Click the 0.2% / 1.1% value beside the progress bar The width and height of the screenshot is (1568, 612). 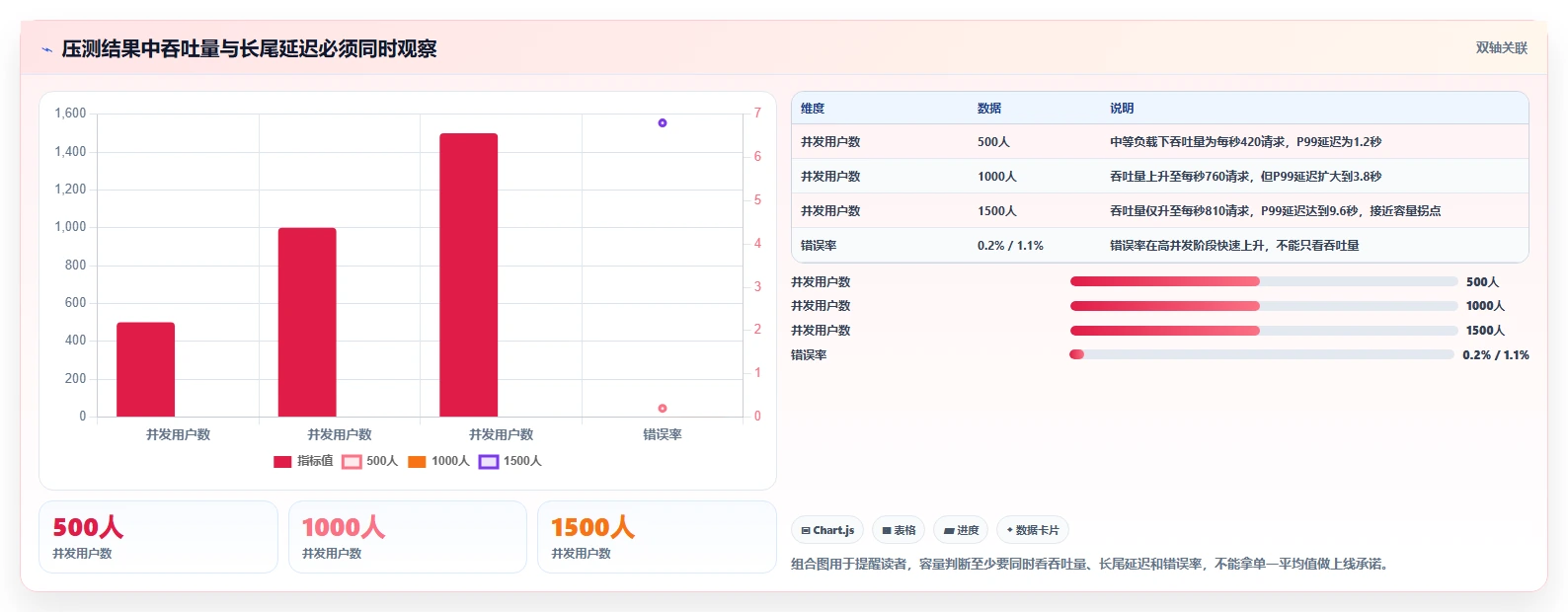point(1496,355)
